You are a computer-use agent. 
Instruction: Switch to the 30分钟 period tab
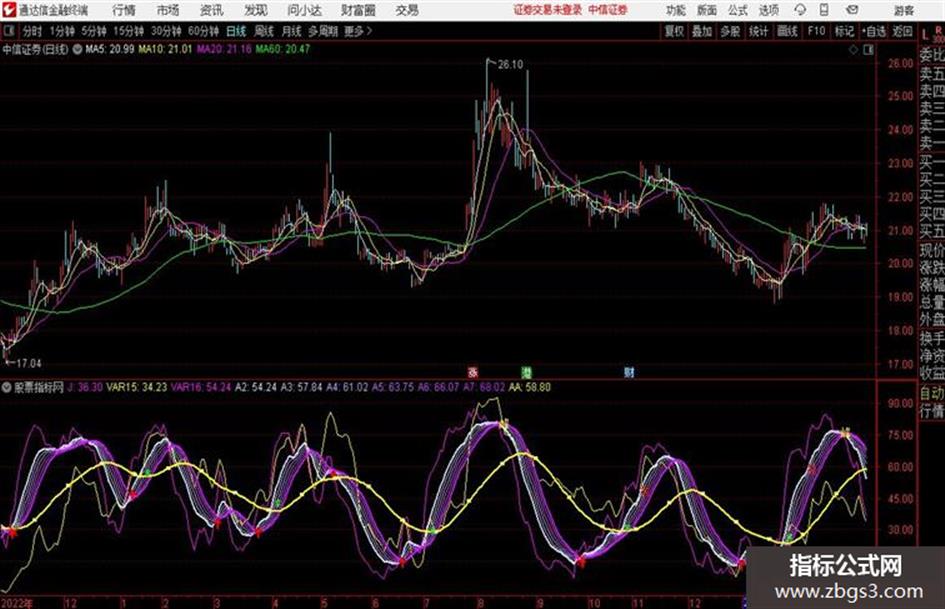(166, 31)
